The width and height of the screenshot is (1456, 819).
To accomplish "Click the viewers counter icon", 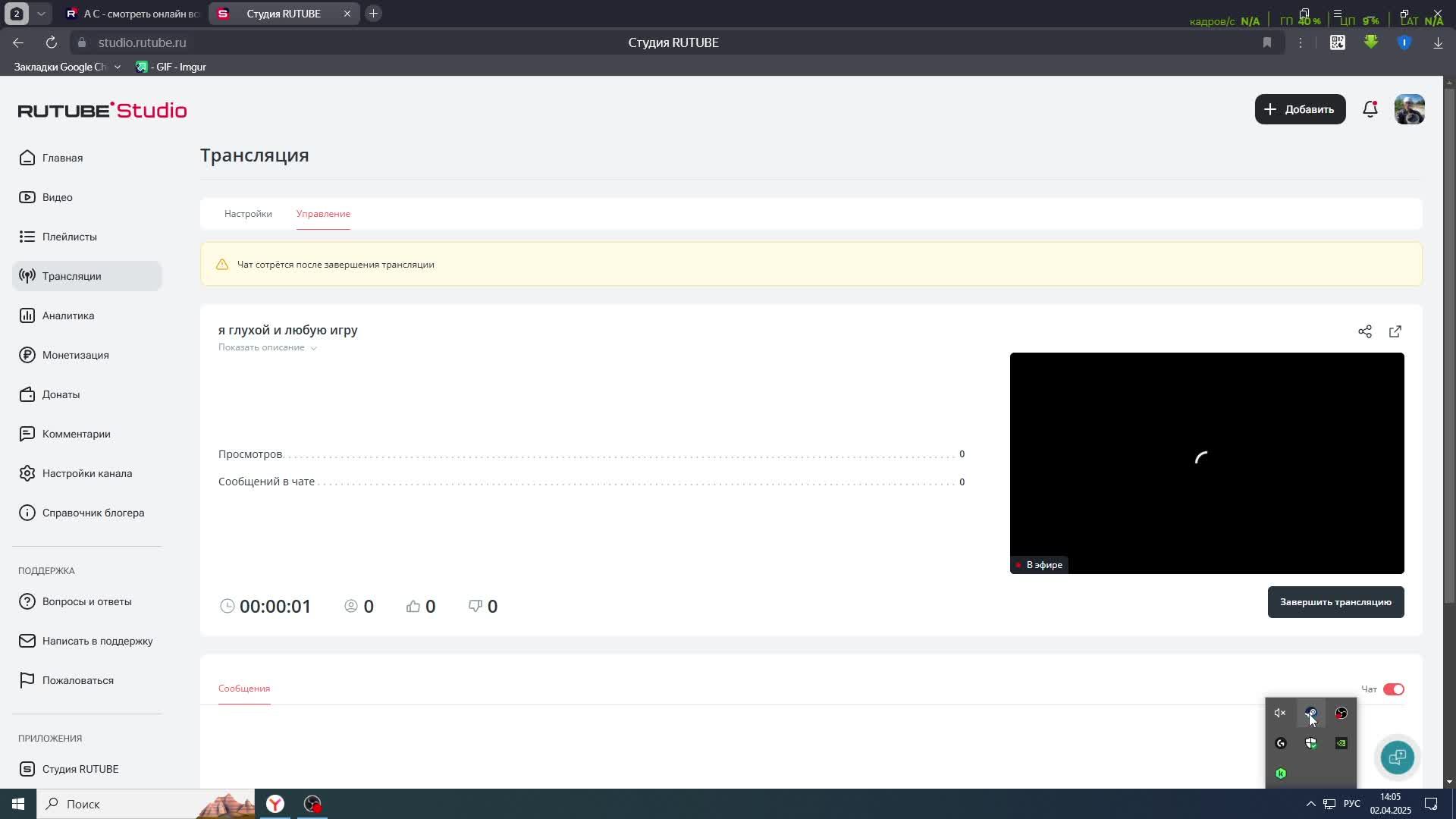I will pos(351,606).
